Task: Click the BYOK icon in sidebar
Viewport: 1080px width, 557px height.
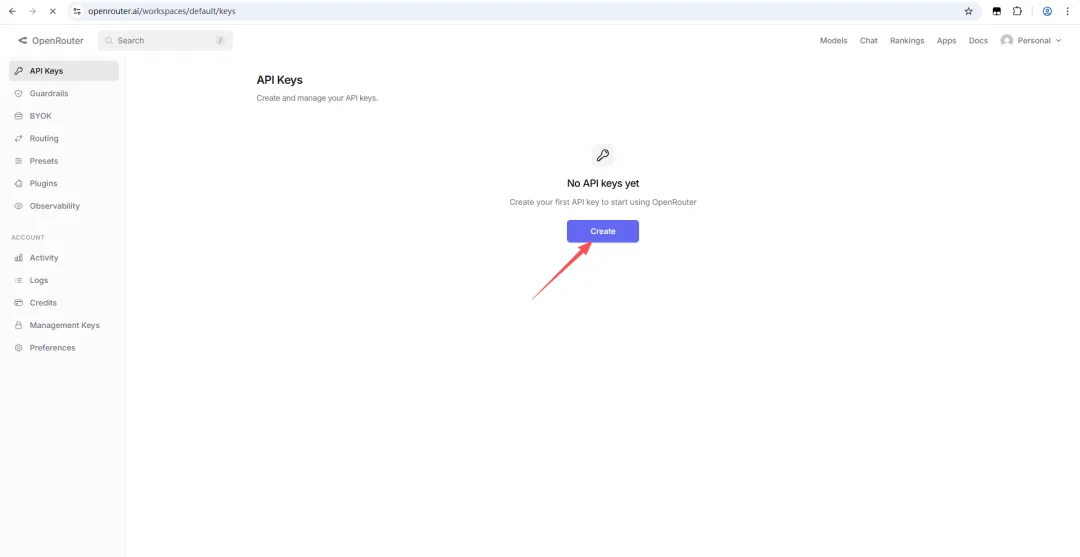Action: 19,116
